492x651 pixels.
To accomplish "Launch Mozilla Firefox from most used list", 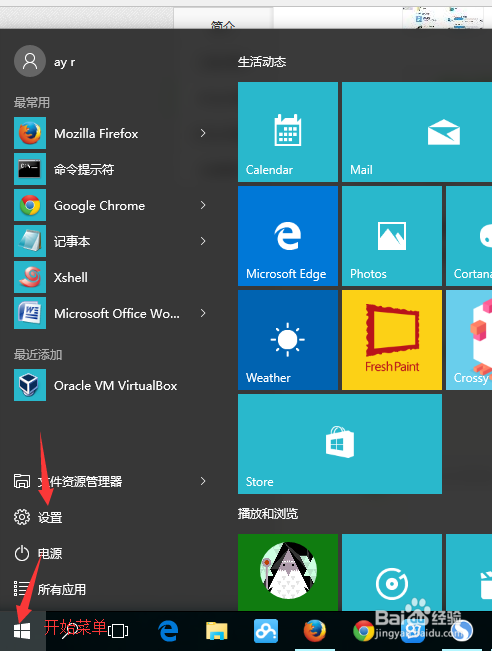I will pyautogui.click(x=112, y=133).
